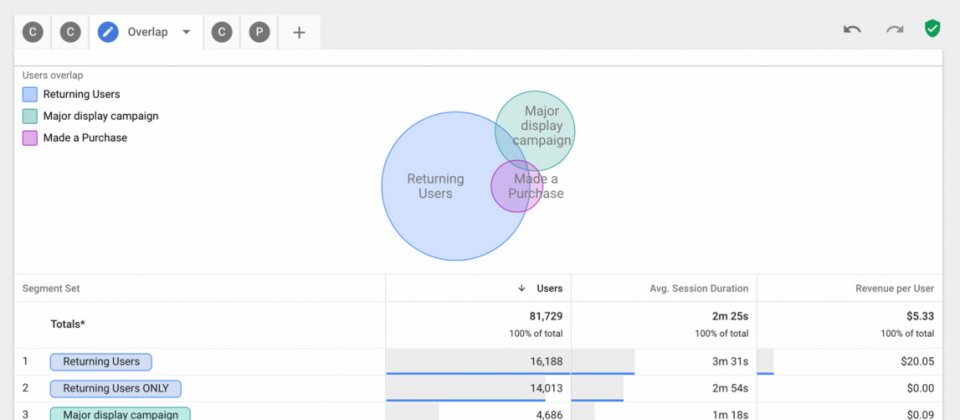
Task: Click the Major display campaign chip in the table
Action: coord(120,414)
